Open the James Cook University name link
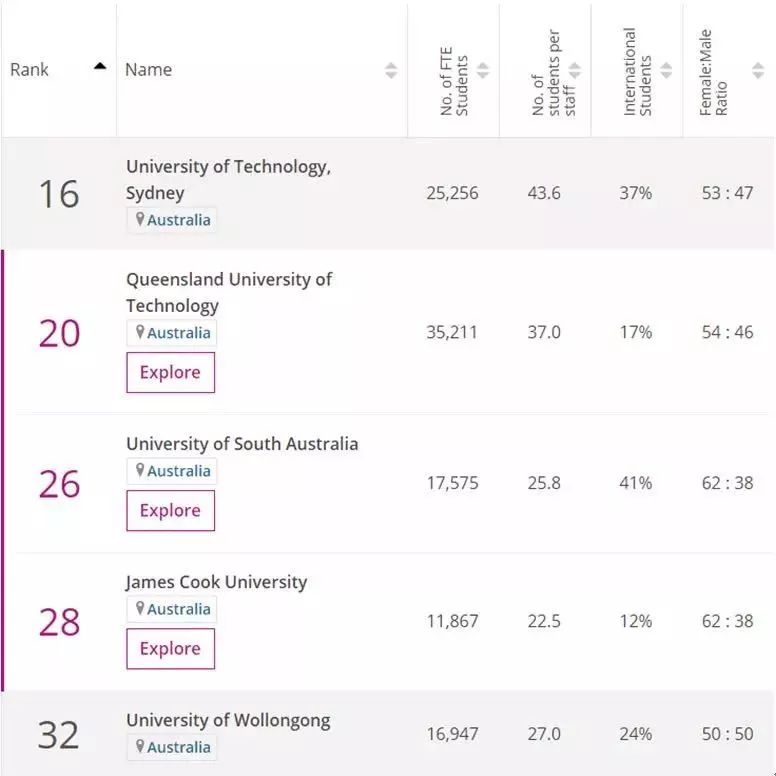The width and height of the screenshot is (776, 776). (x=216, y=582)
